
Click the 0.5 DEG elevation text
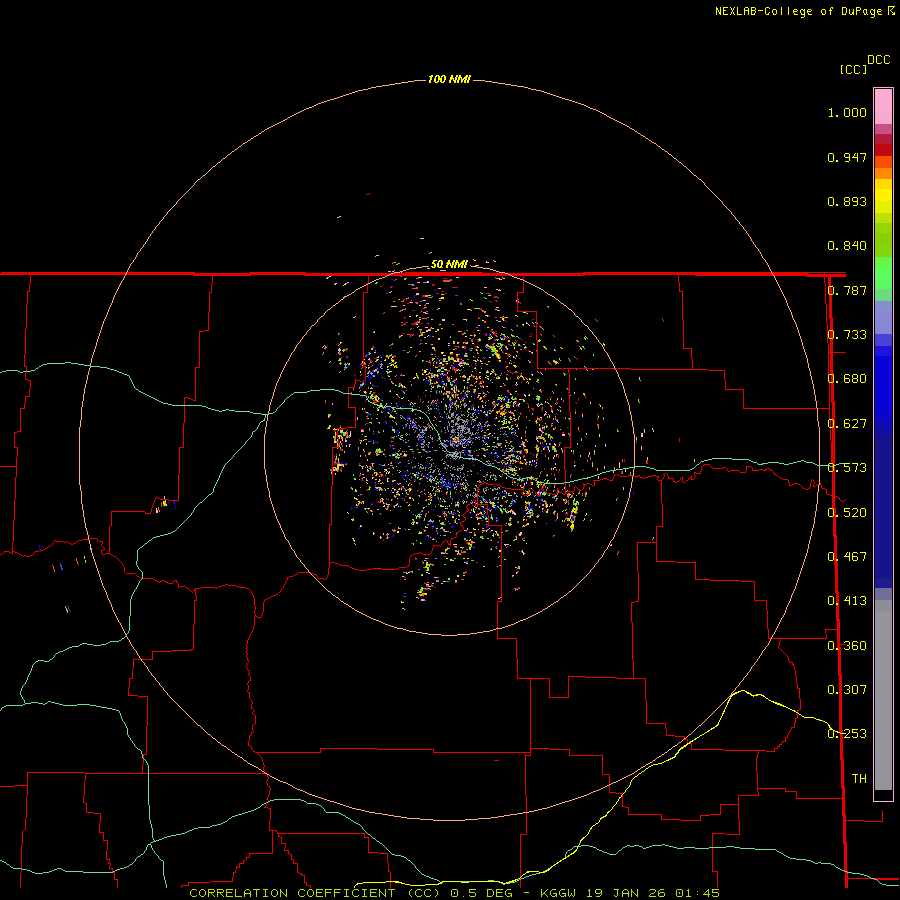tap(483, 893)
